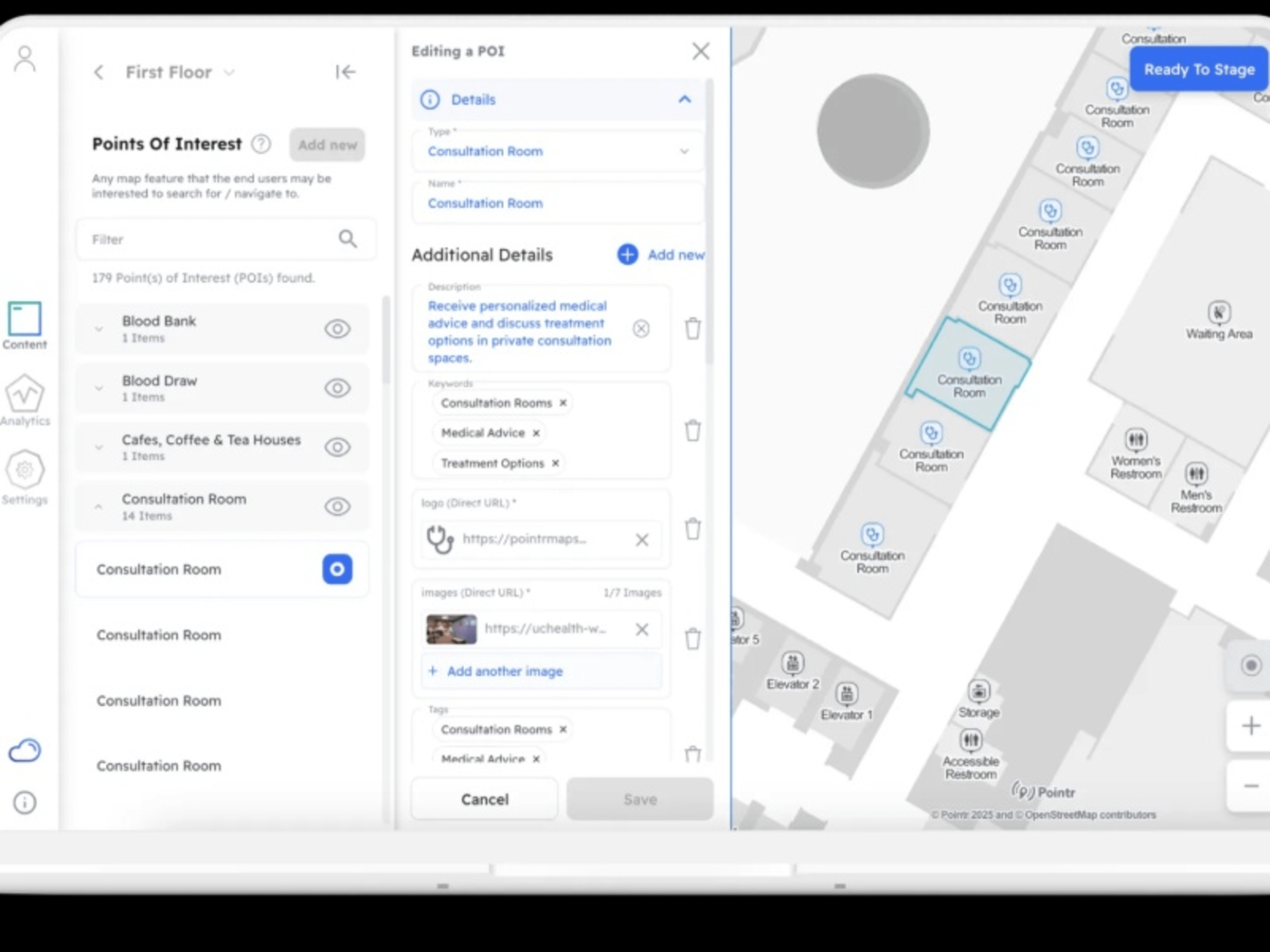The height and width of the screenshot is (952, 1270).
Task: Select the second Consultation Room list item
Action: (x=159, y=635)
